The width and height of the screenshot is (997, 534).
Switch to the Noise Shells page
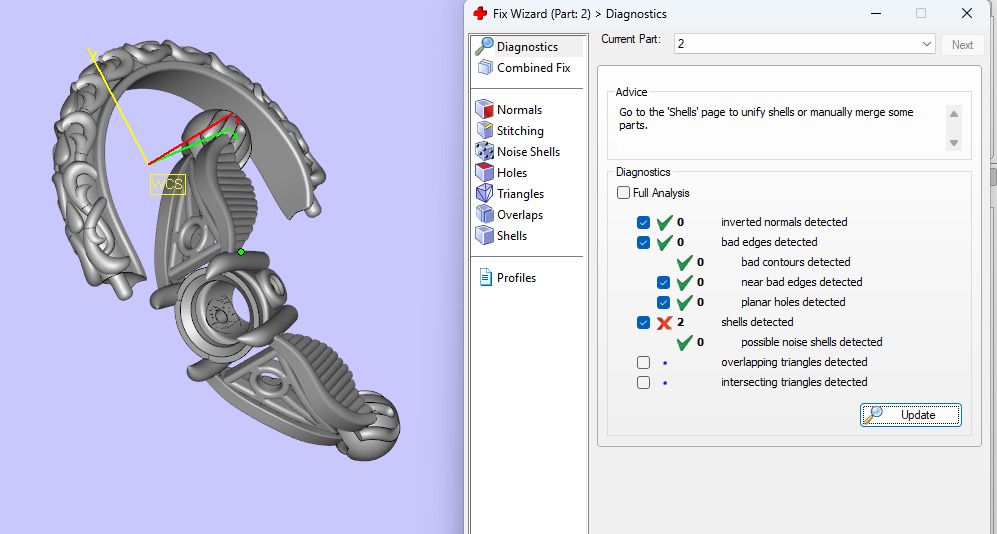pyautogui.click(x=528, y=151)
